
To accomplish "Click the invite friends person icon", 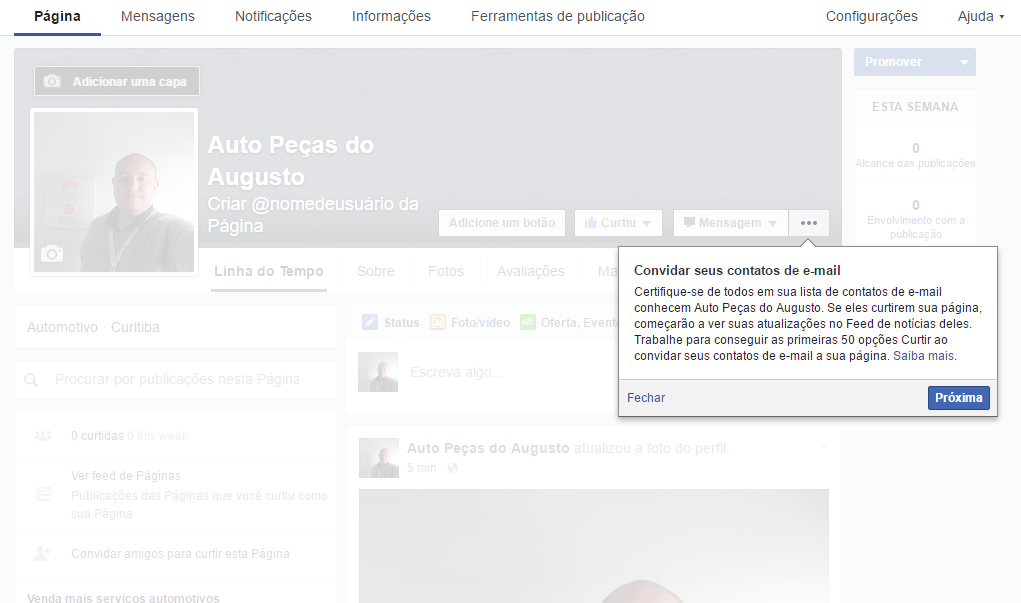I will [42, 554].
